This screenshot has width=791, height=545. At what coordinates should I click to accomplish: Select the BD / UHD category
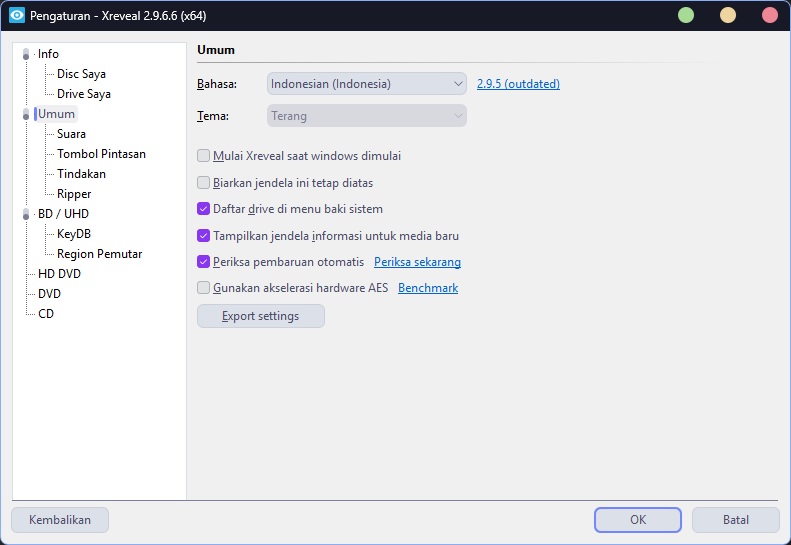click(x=63, y=214)
